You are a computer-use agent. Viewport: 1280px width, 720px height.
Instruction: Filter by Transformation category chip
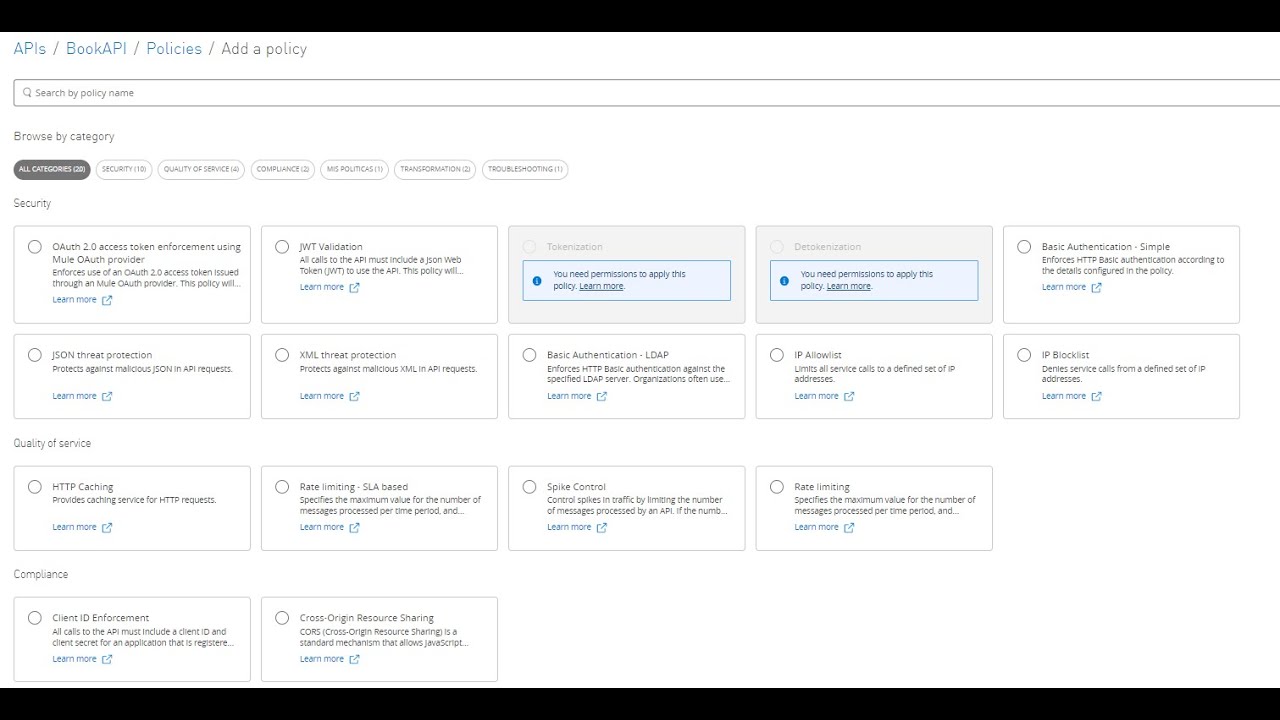coord(435,169)
